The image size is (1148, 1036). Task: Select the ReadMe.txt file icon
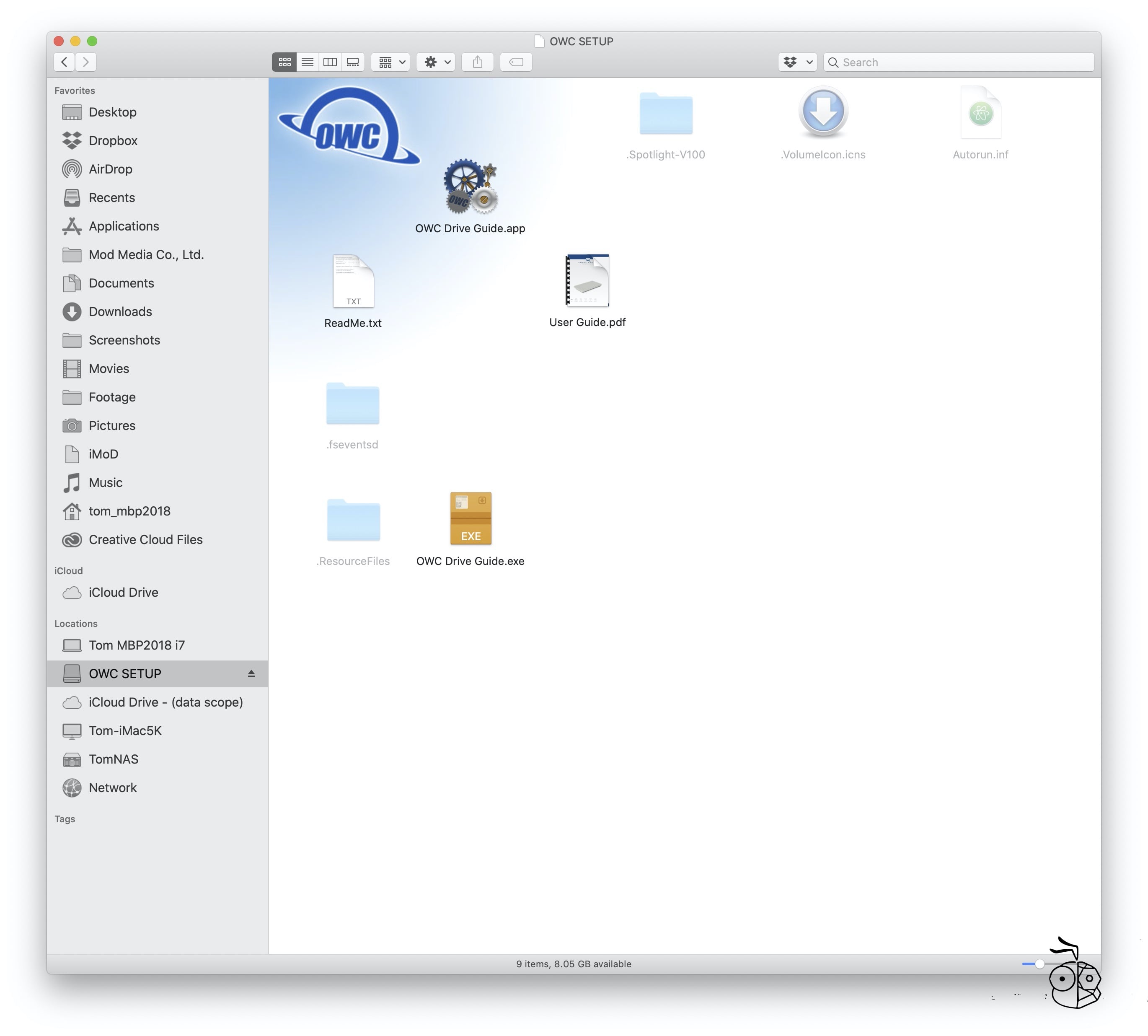(353, 281)
